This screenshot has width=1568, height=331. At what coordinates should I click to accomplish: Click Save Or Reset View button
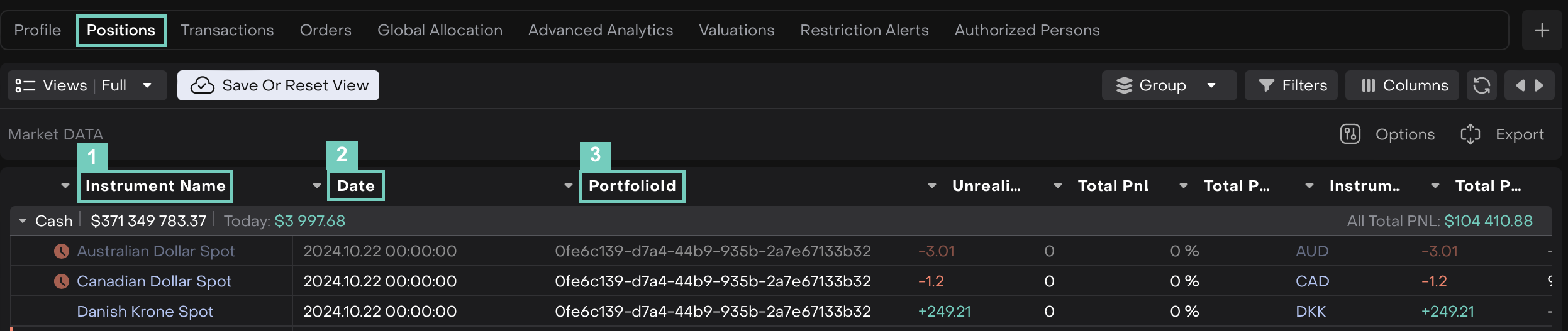[278, 85]
